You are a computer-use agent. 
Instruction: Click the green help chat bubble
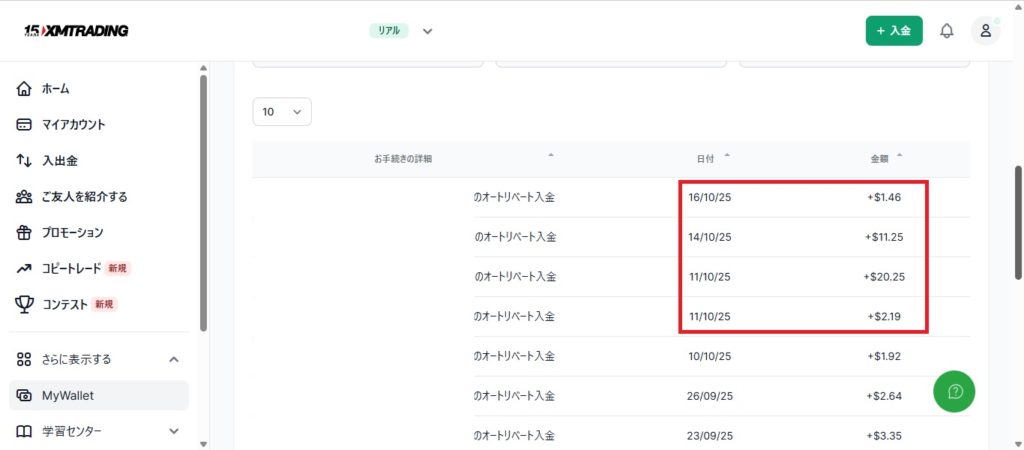click(x=954, y=391)
